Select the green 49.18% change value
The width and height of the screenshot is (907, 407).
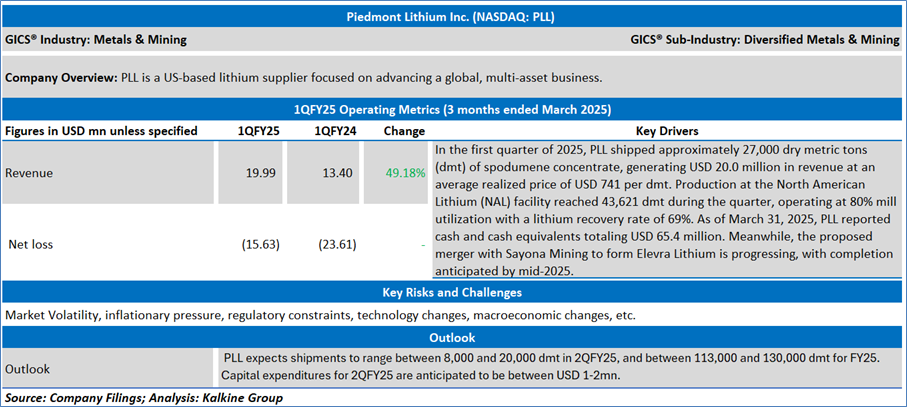click(x=405, y=173)
